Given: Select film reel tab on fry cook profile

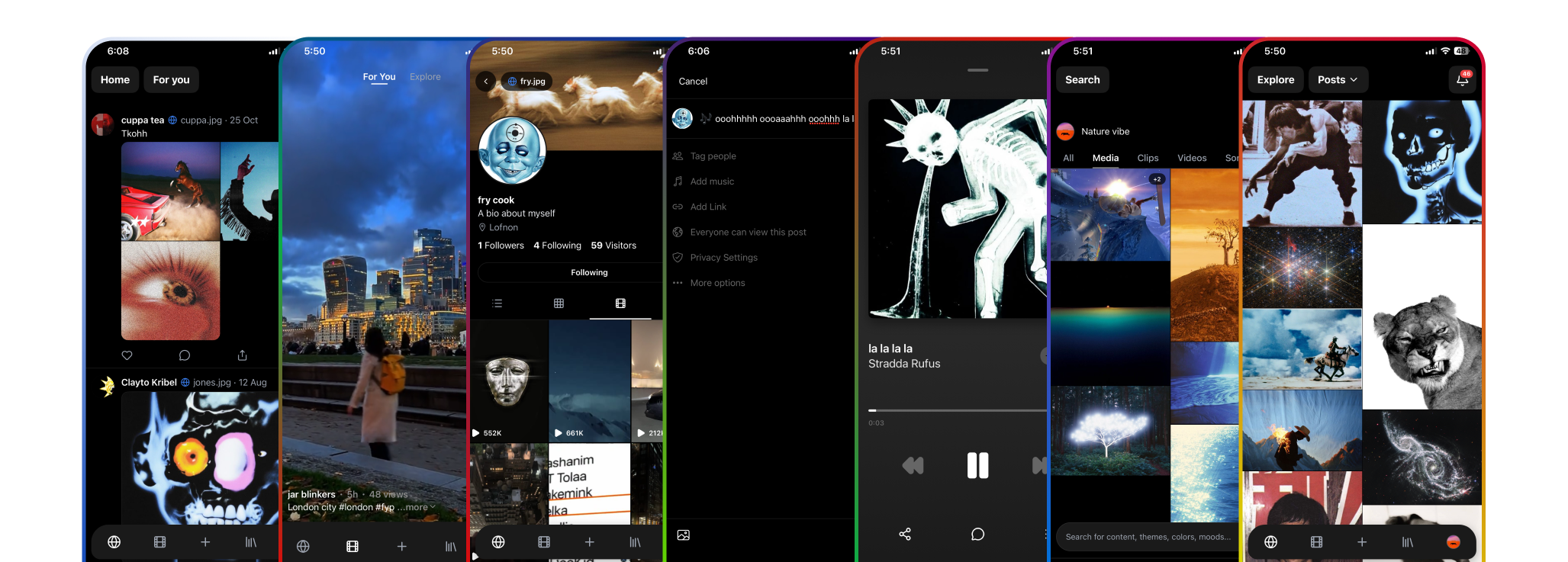Looking at the screenshot, I should point(620,303).
